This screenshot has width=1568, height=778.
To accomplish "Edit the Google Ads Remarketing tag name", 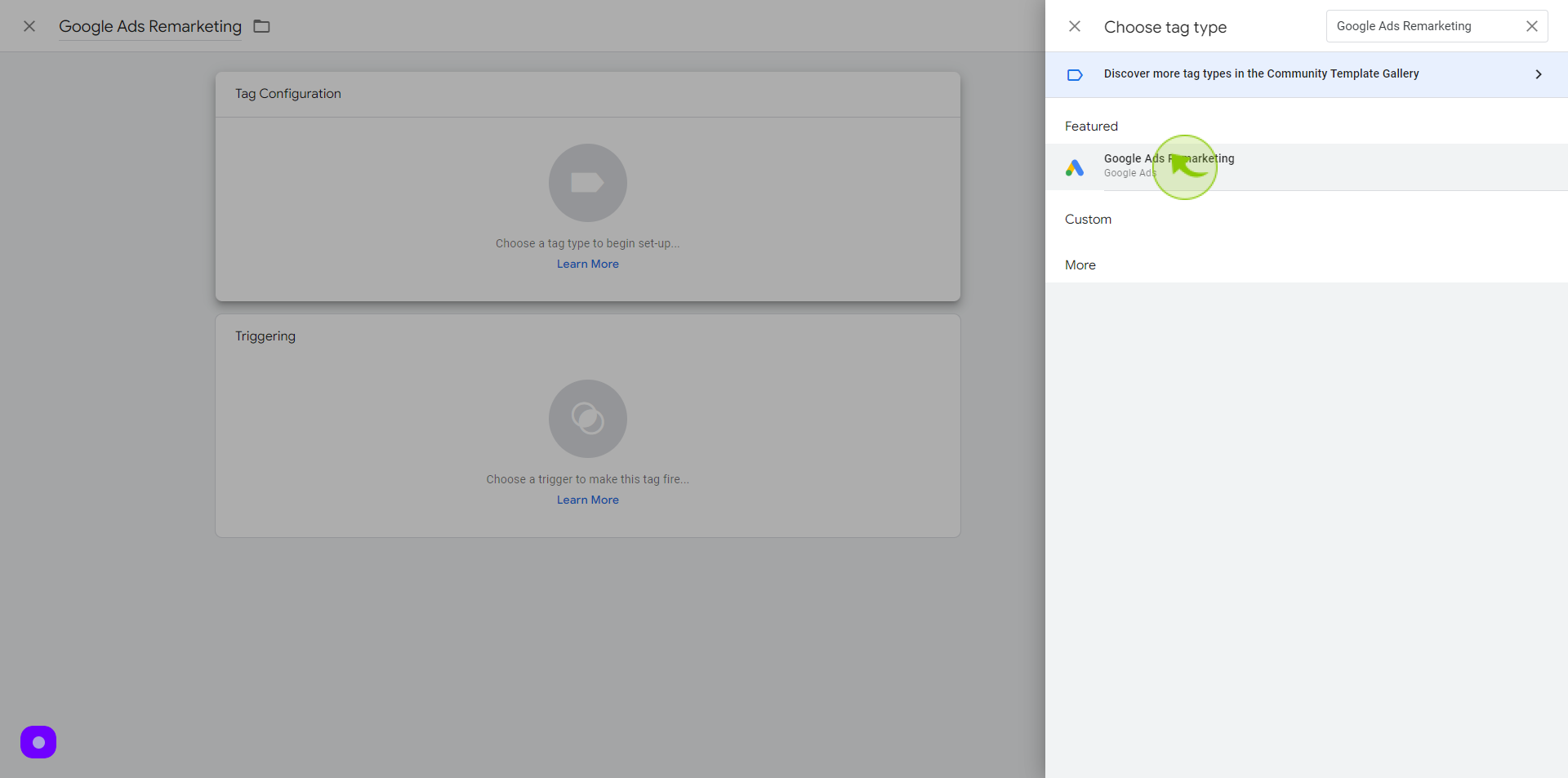I will (150, 26).
